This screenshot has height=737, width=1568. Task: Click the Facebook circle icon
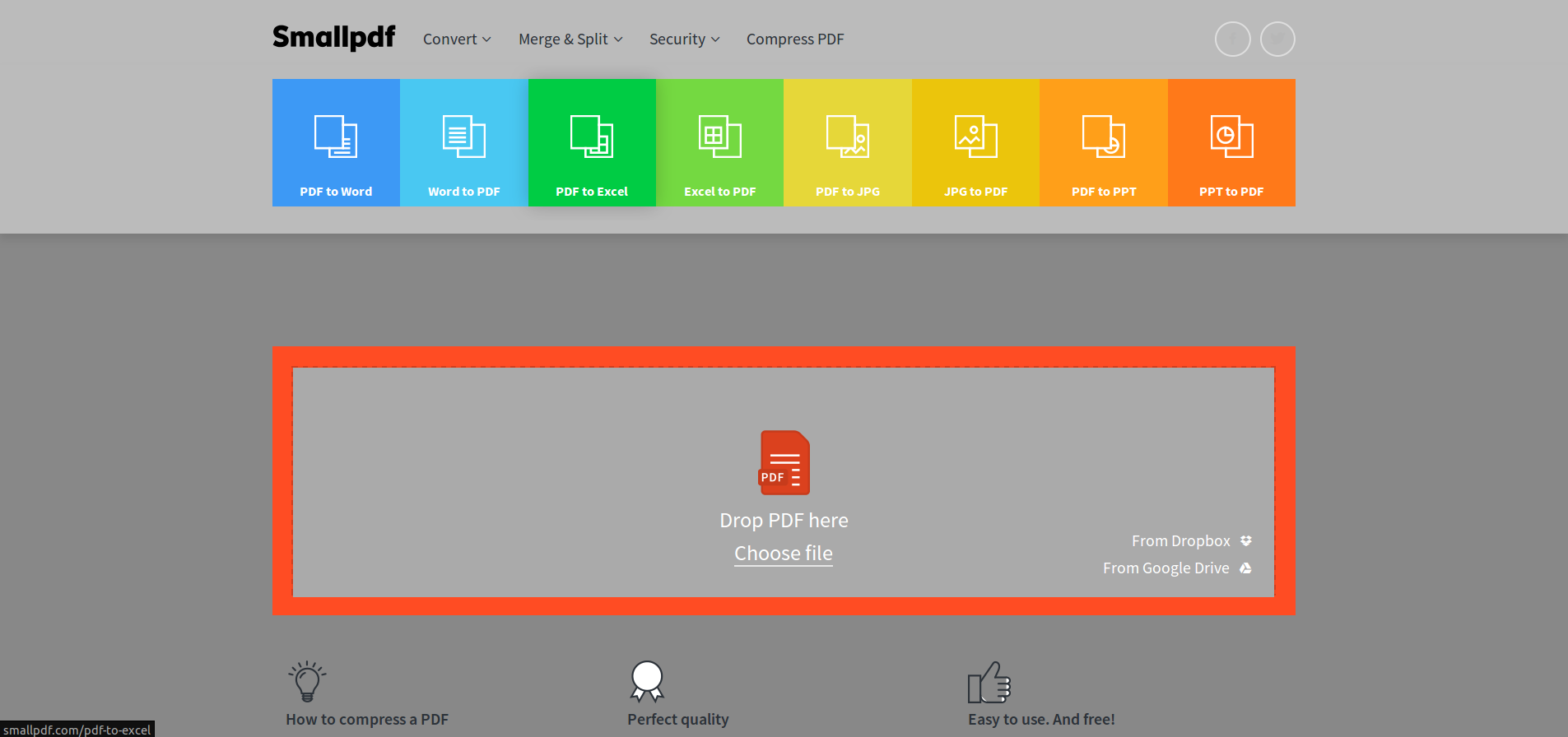coord(1233,39)
